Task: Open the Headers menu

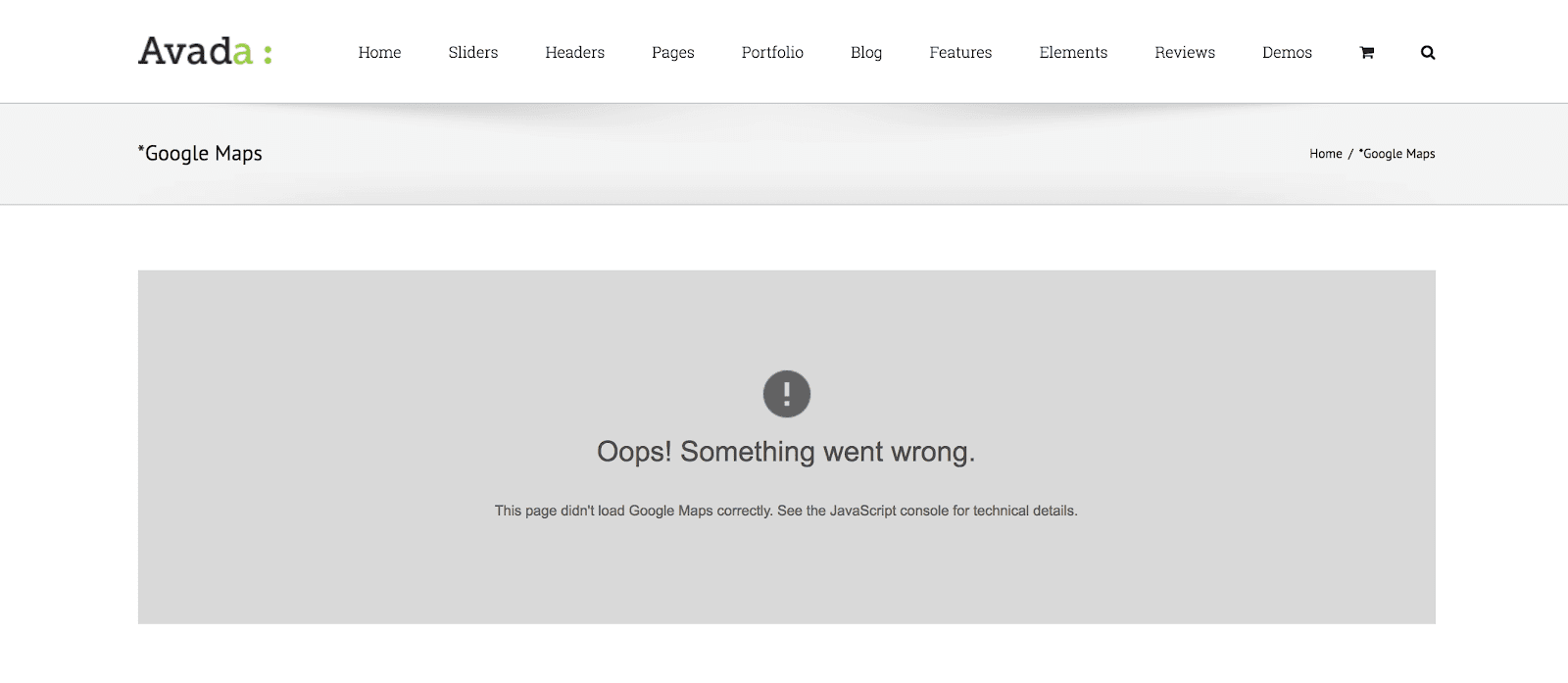Action: coord(575,53)
